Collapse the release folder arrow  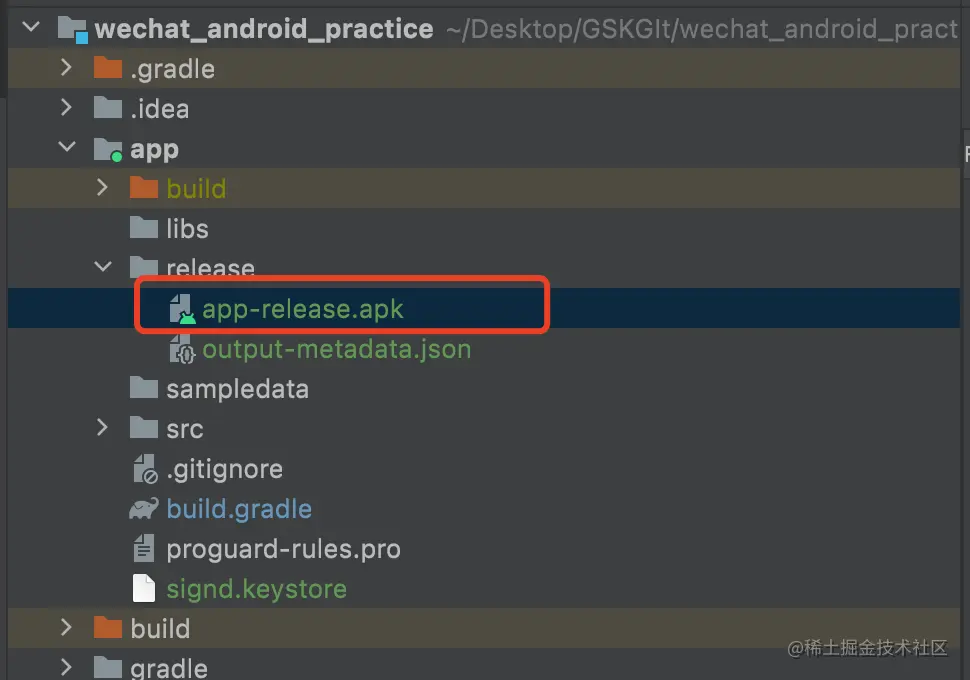point(102,268)
